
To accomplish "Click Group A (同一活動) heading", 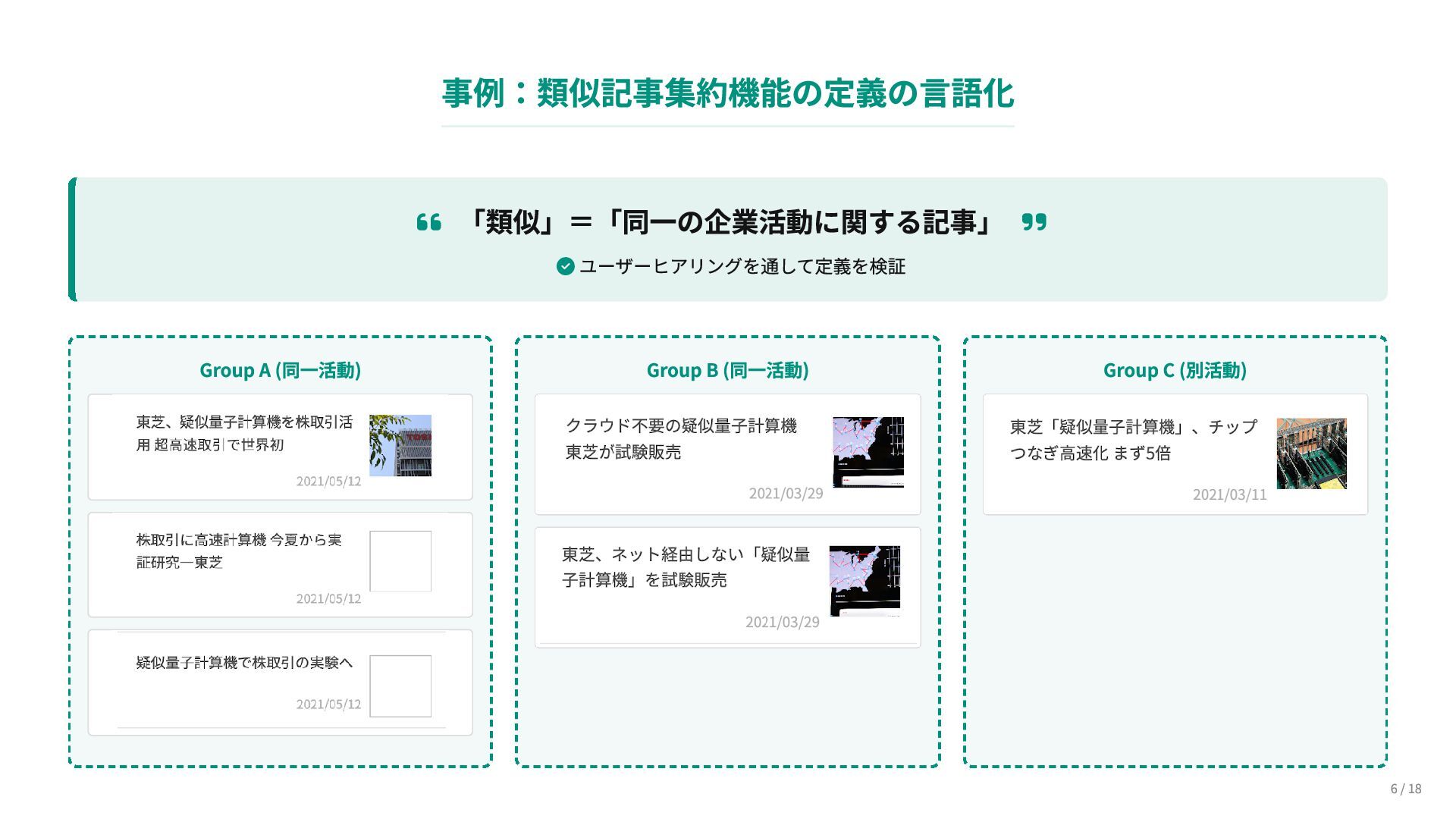I will pyautogui.click(x=280, y=370).
